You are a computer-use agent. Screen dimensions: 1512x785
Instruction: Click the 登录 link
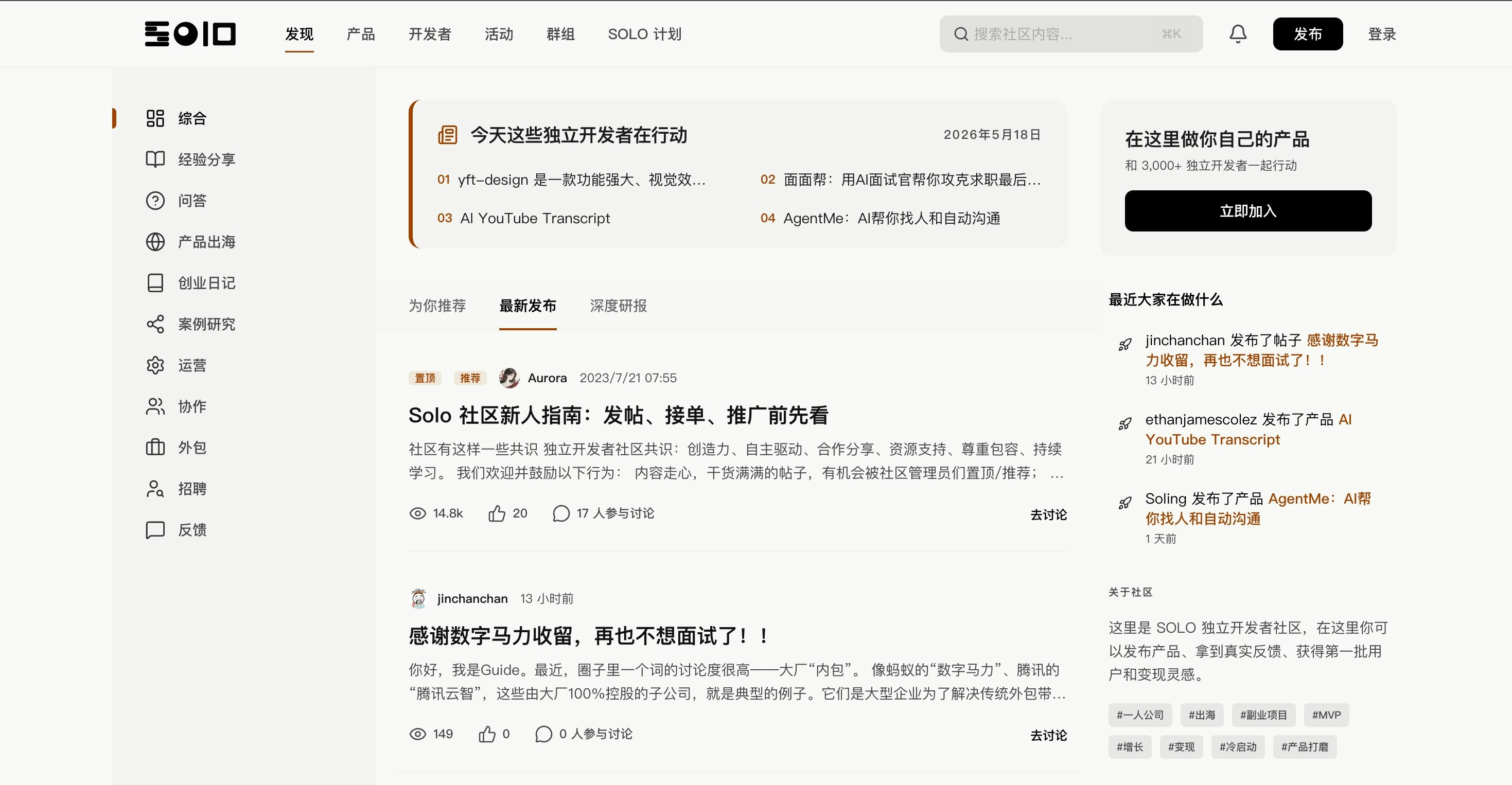[x=1382, y=34]
